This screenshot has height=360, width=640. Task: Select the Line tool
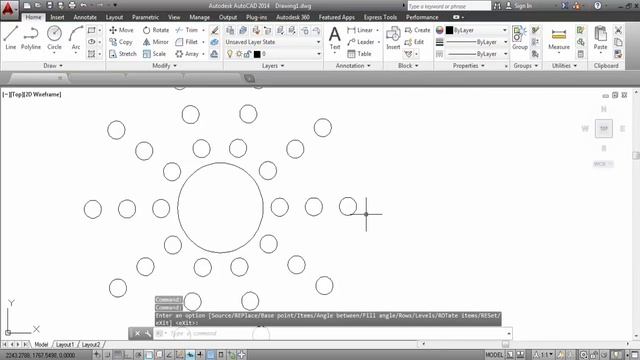[x=11, y=38]
